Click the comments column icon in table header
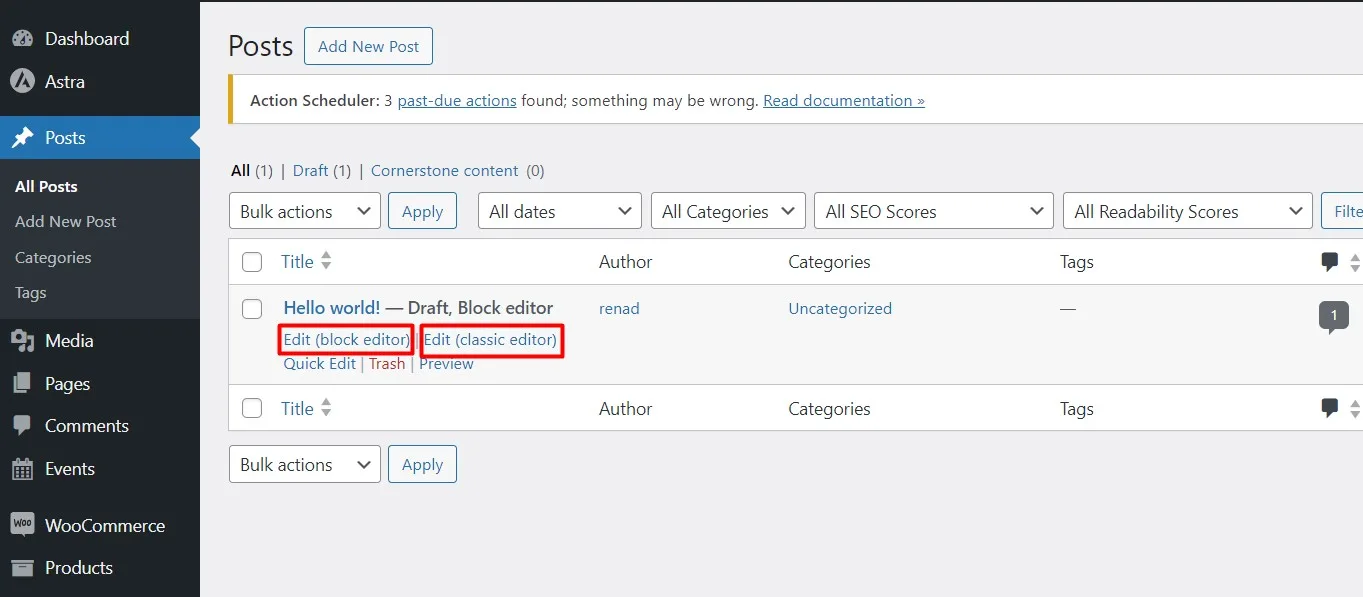This screenshot has height=597, width=1363. click(x=1330, y=262)
